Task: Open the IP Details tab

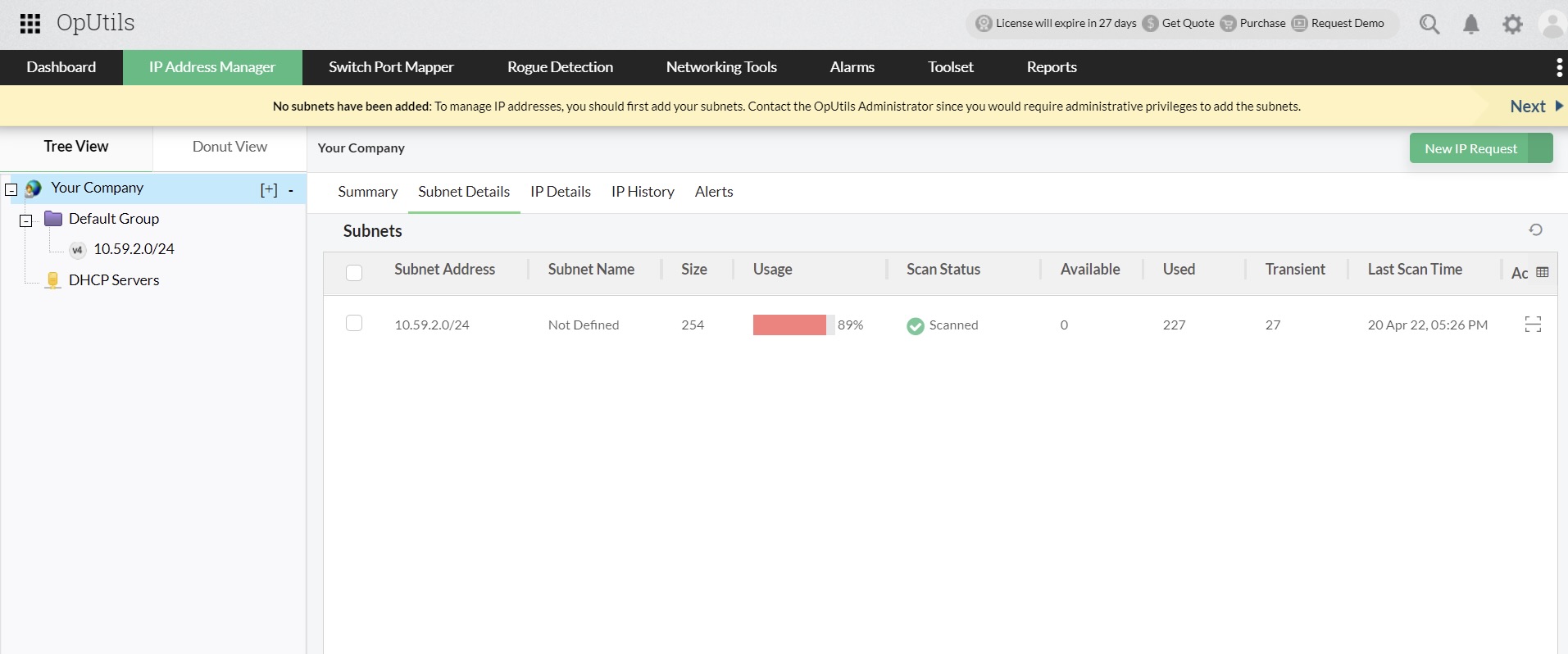Action: point(560,192)
